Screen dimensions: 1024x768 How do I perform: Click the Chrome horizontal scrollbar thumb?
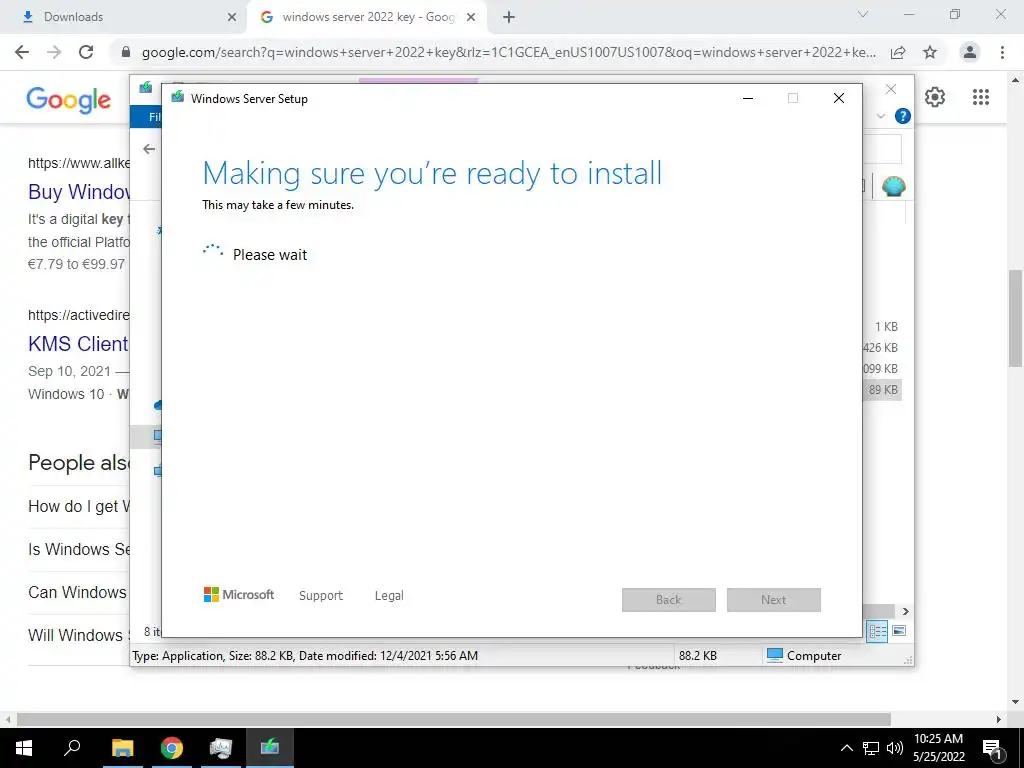click(454, 719)
